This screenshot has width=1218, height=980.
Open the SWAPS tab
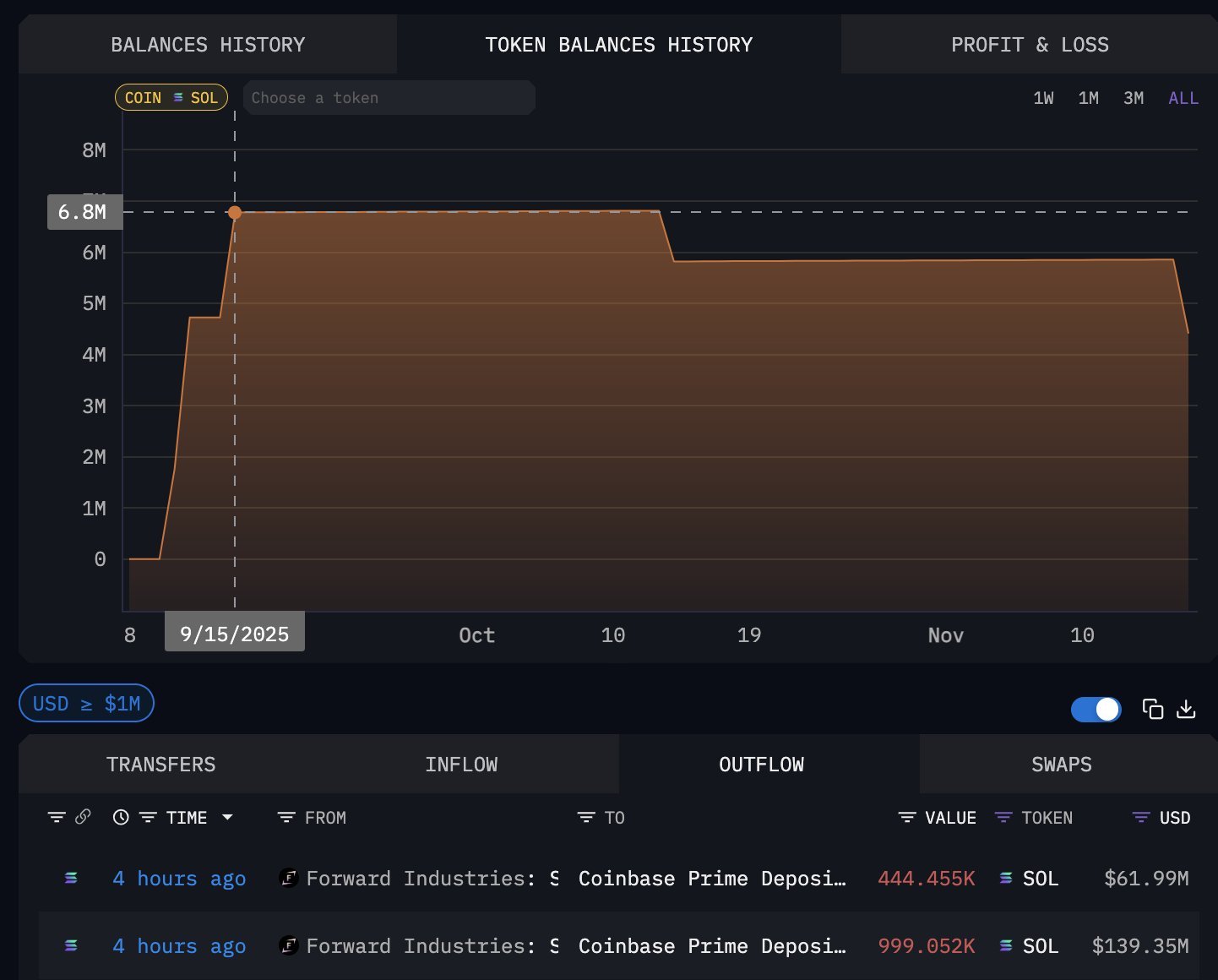tap(1061, 764)
